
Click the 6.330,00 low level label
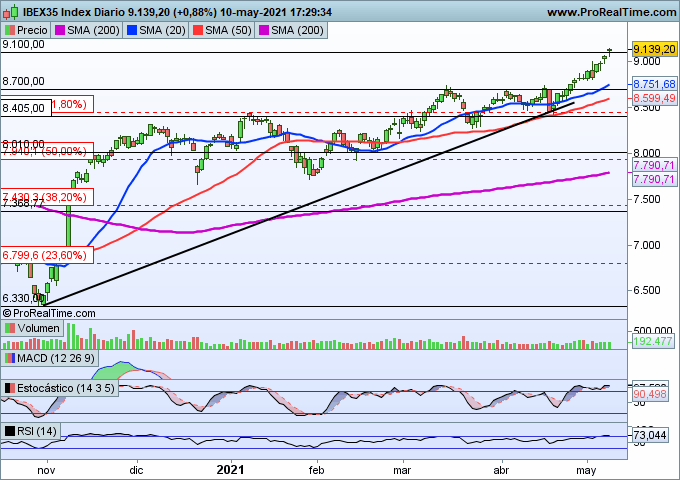[x=23, y=298]
